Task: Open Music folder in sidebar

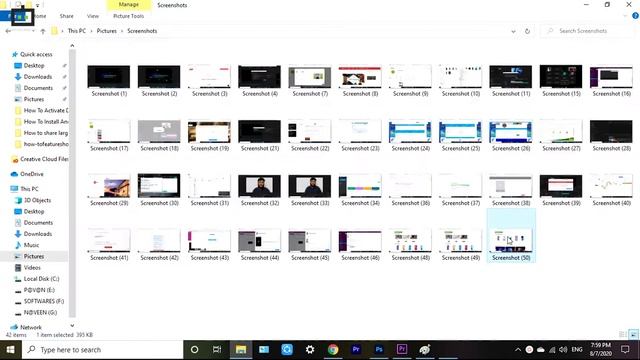Action: [x=31, y=245]
